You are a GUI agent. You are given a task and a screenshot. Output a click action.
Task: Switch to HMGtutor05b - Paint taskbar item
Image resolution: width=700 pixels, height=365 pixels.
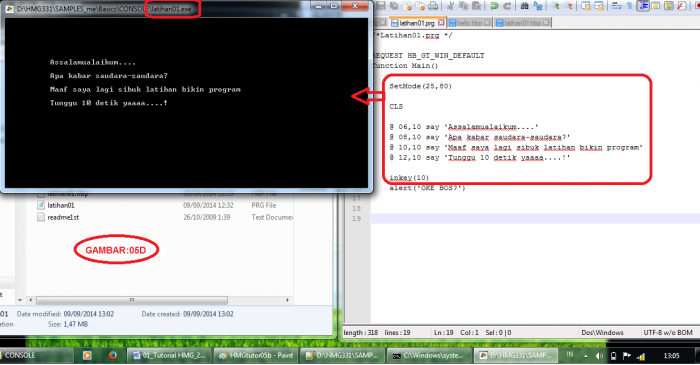click(x=255, y=355)
